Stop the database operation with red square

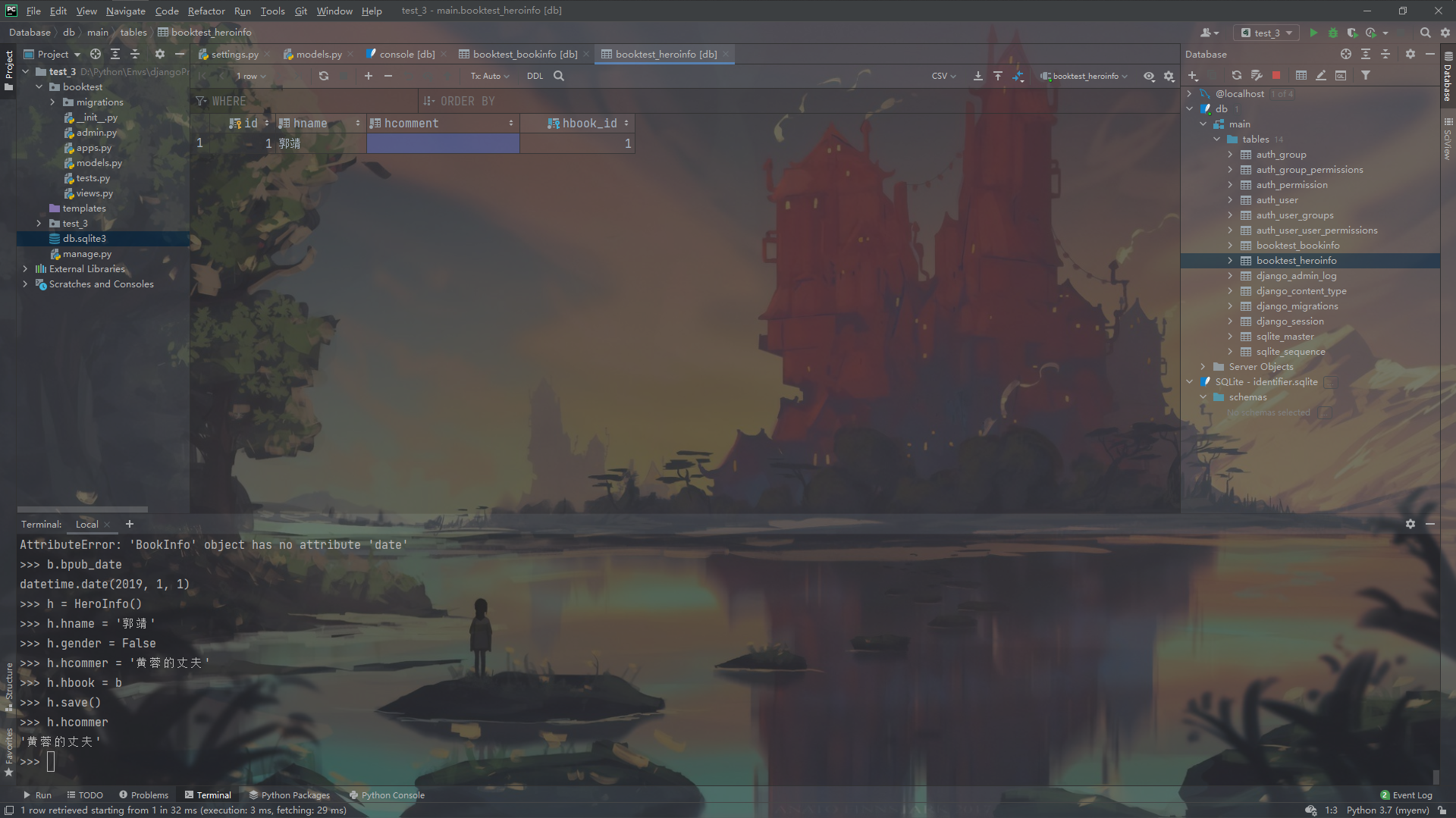click(1276, 76)
